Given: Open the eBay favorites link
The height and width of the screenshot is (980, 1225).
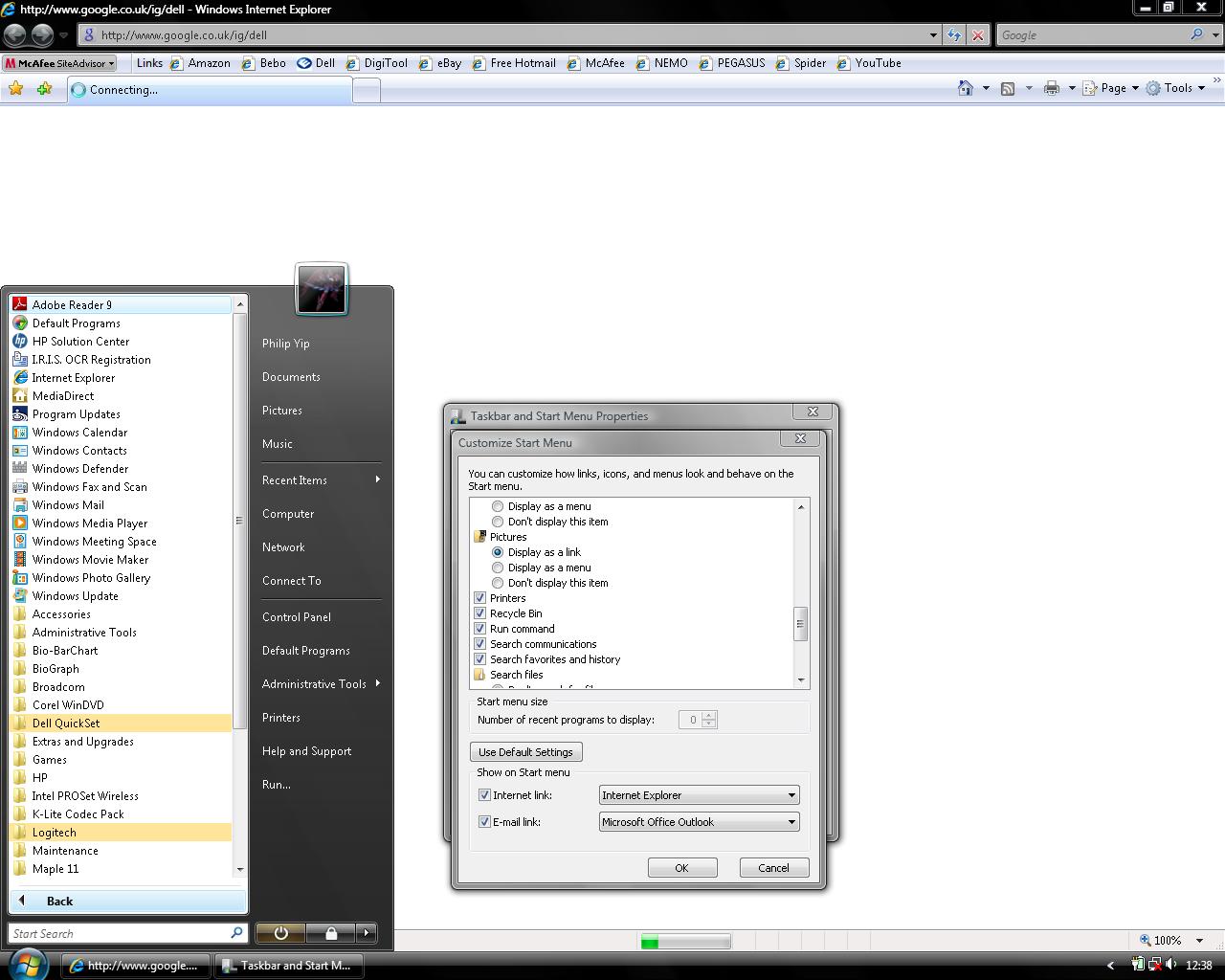Looking at the screenshot, I should 440,63.
